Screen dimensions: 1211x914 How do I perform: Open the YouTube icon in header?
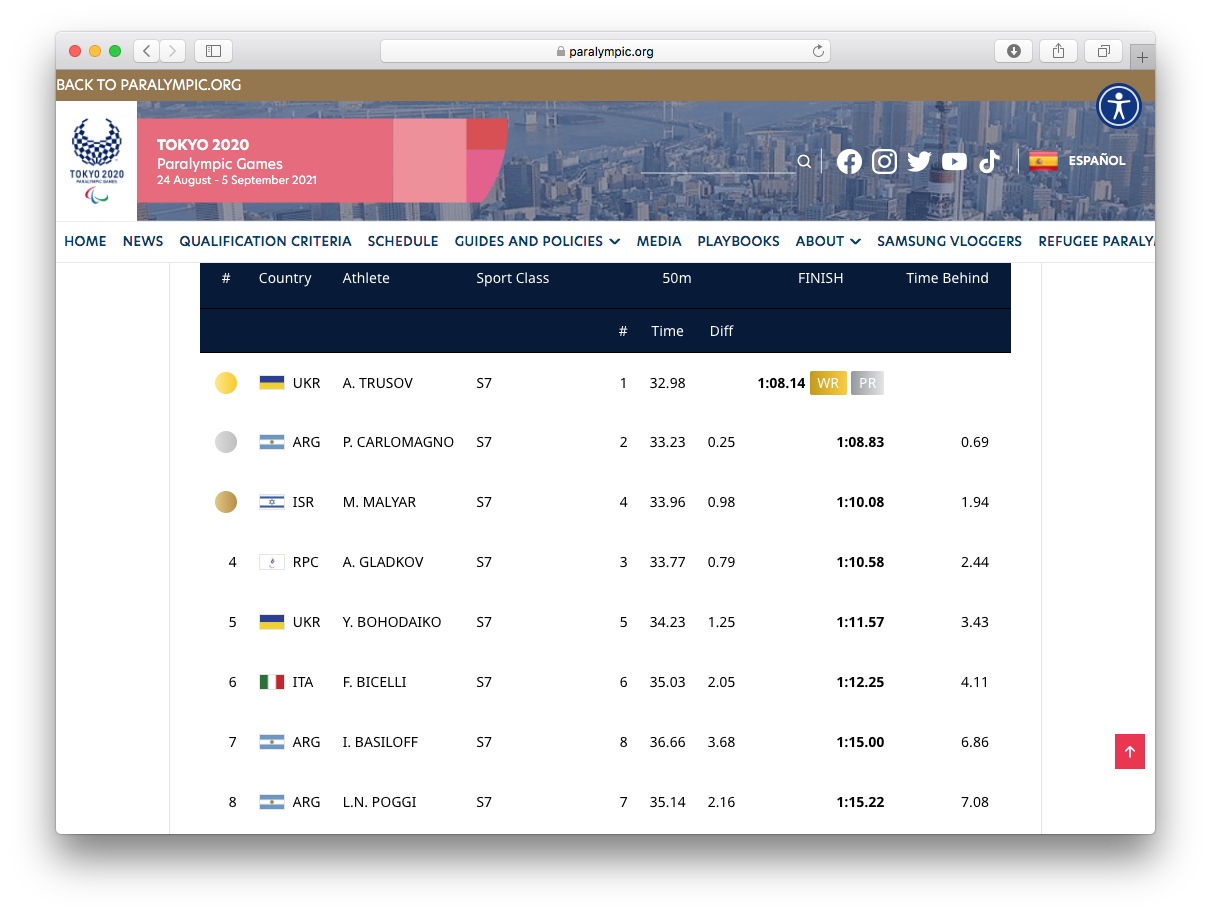click(x=954, y=161)
